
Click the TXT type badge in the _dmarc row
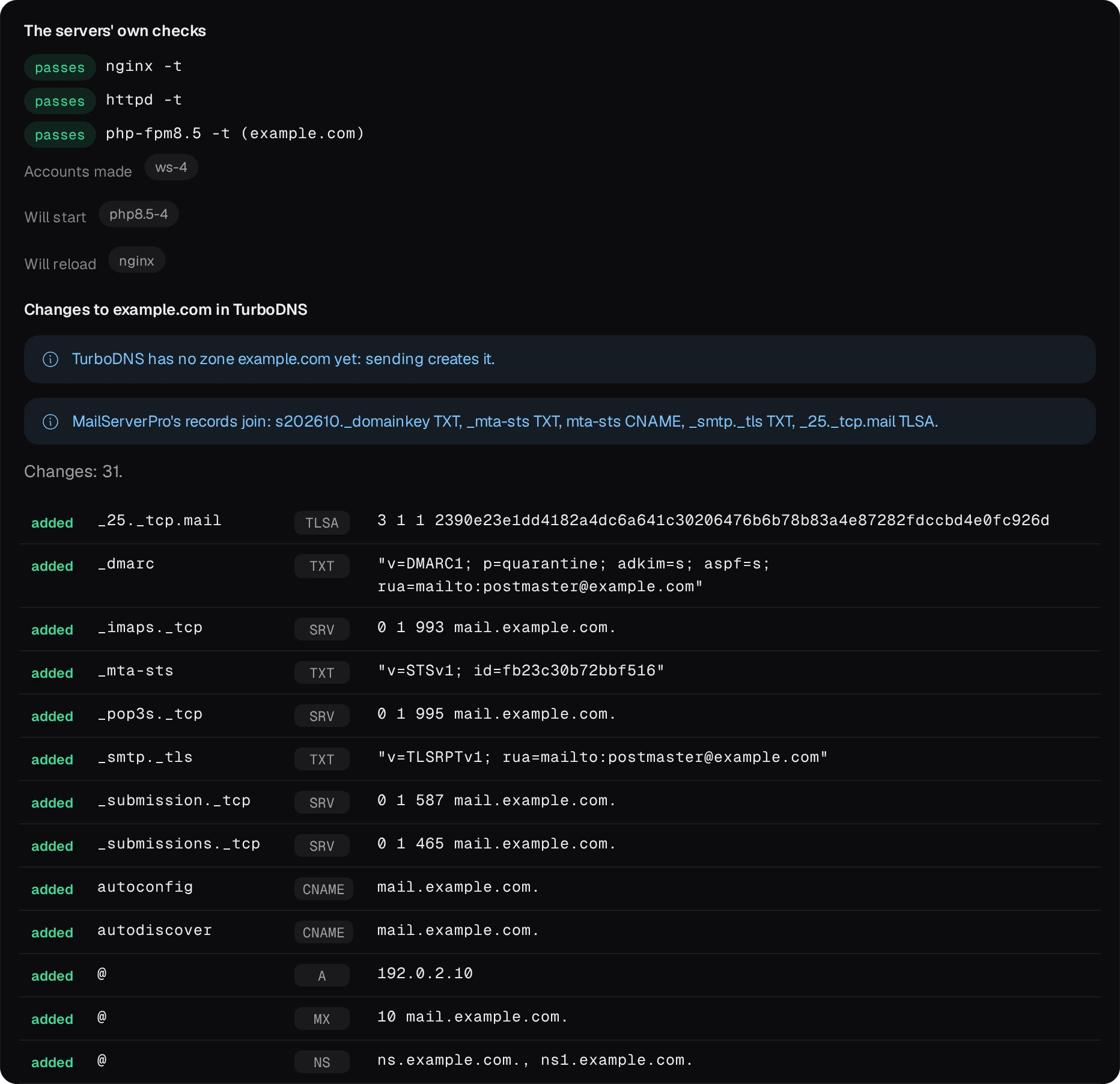(x=322, y=566)
